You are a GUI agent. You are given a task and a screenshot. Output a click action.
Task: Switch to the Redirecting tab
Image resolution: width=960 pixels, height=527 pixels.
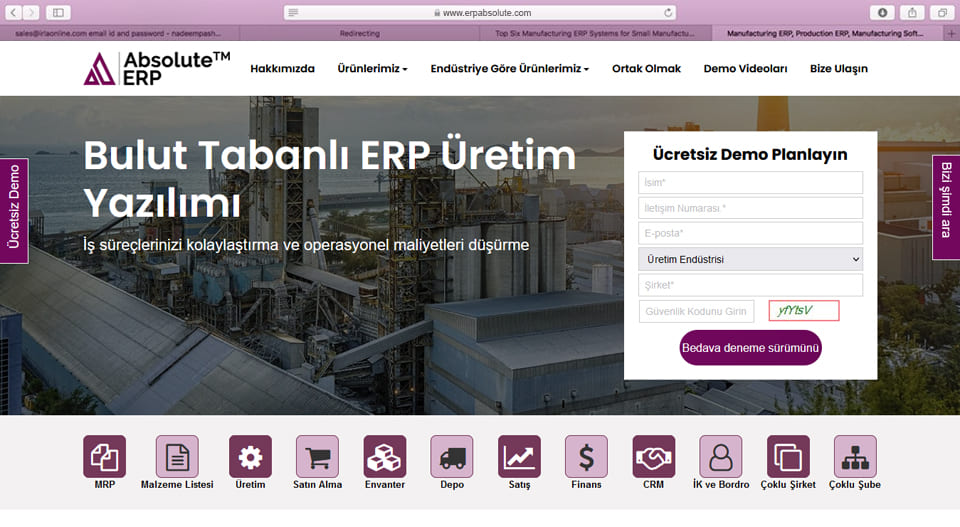359,34
